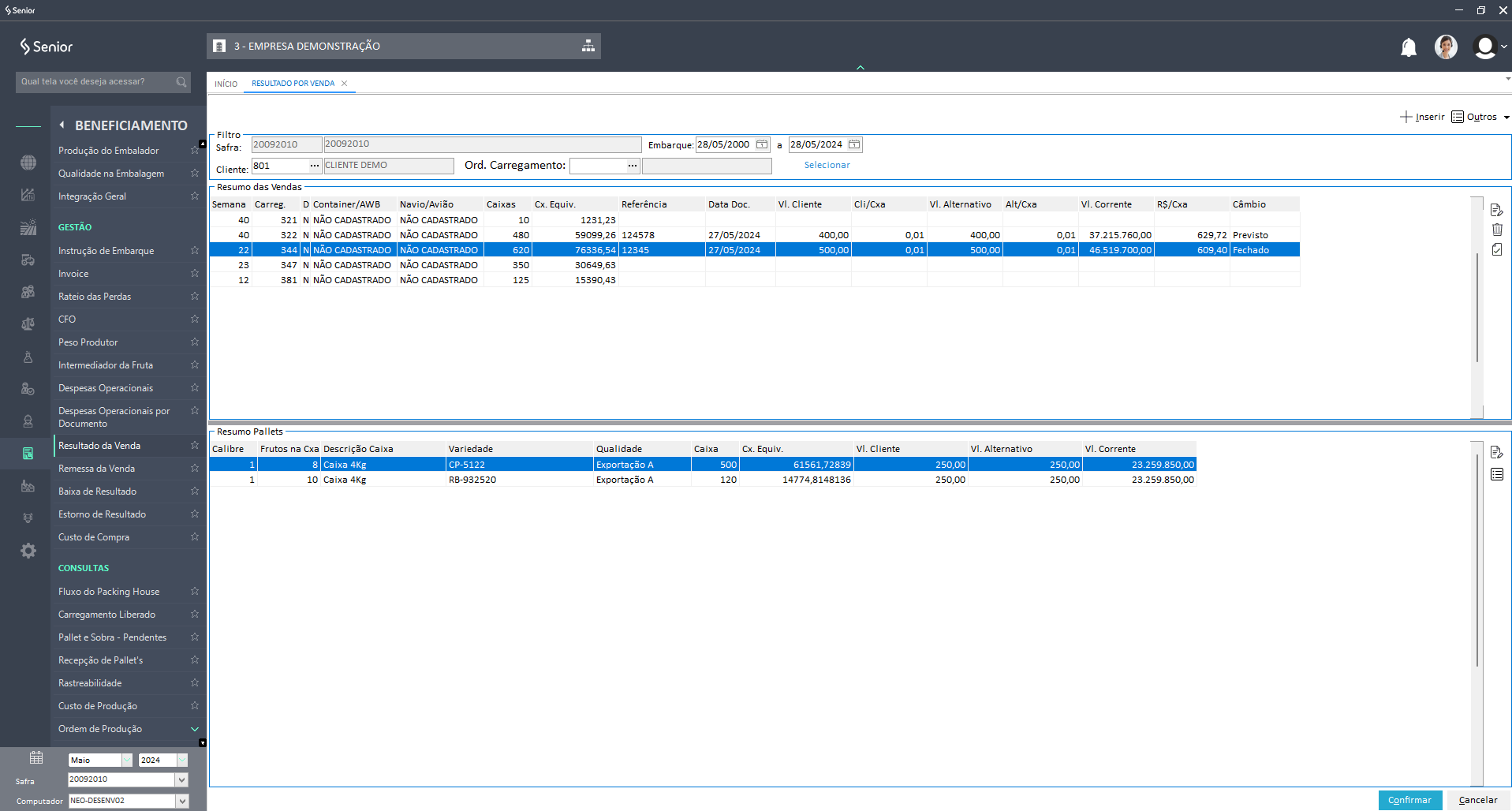The height and width of the screenshot is (811, 1512).
Task: Star the Rastreabilidade menu entry
Action: coord(194,683)
